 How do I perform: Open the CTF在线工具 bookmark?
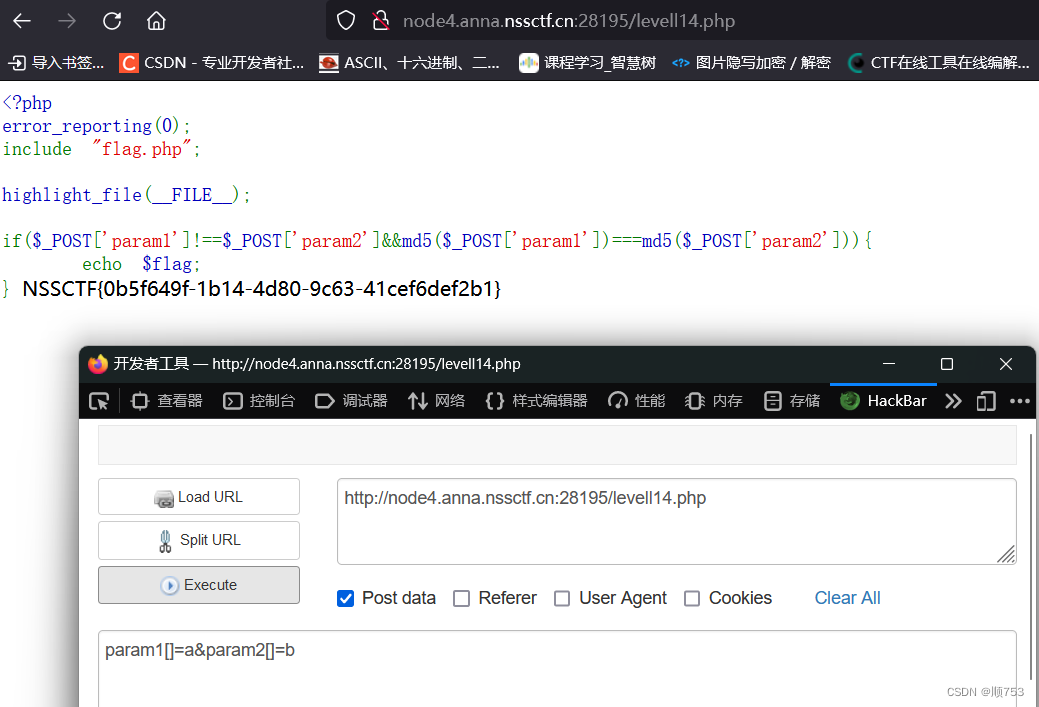click(x=940, y=63)
